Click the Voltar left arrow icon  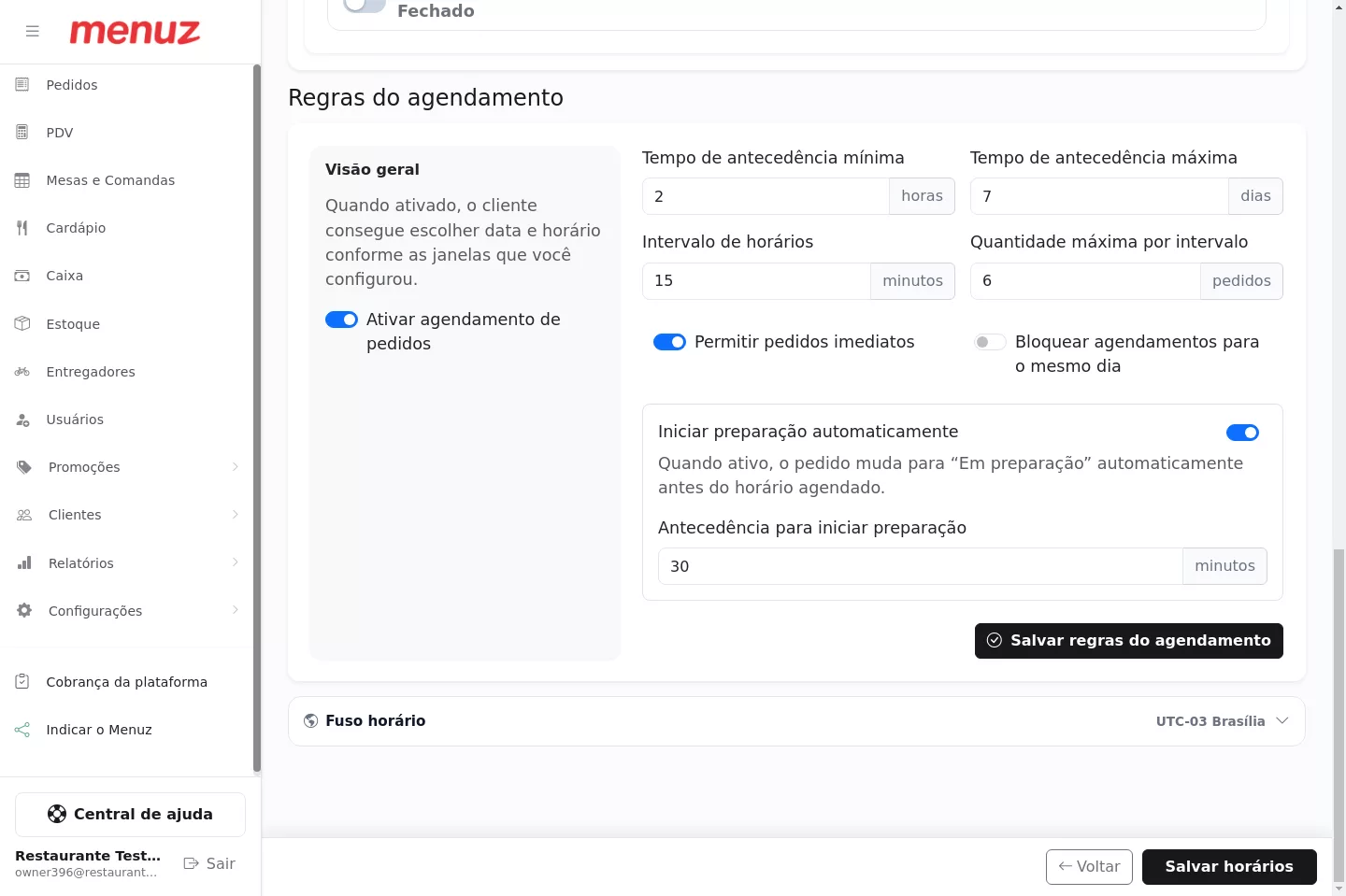[x=1065, y=866]
